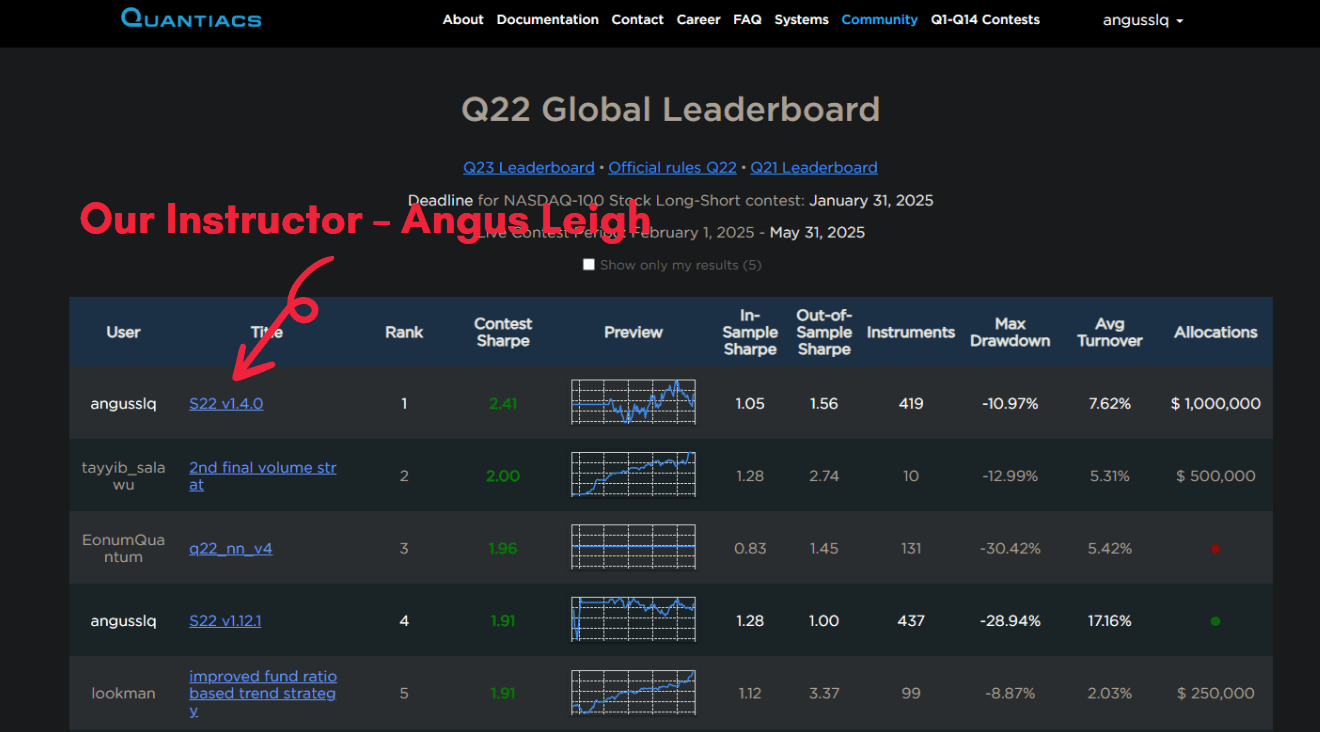
Task: Click the avg turnover value 7.62%
Action: coord(1110,404)
